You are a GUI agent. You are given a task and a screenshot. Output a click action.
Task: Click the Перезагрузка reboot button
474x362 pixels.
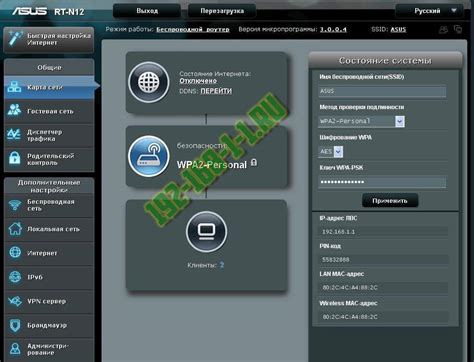[222, 11]
